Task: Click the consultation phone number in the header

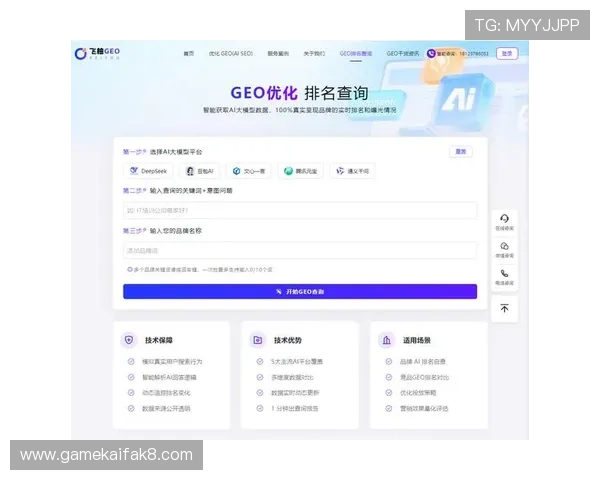Action: tap(474, 54)
